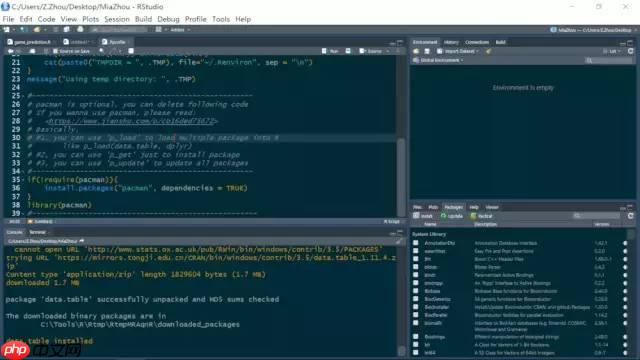Click the Run button in editor toolbar
This screenshot has height=360, width=640.
(x=330, y=51)
